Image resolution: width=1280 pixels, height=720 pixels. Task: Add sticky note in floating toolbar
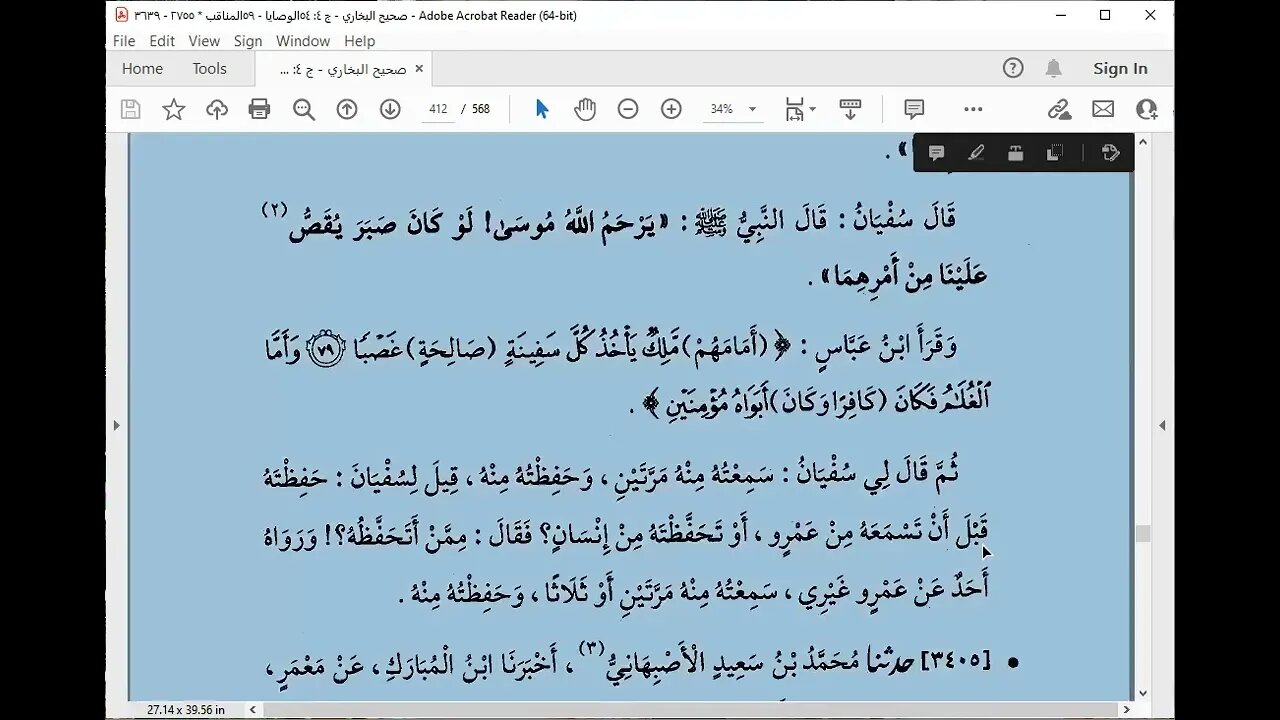click(937, 153)
